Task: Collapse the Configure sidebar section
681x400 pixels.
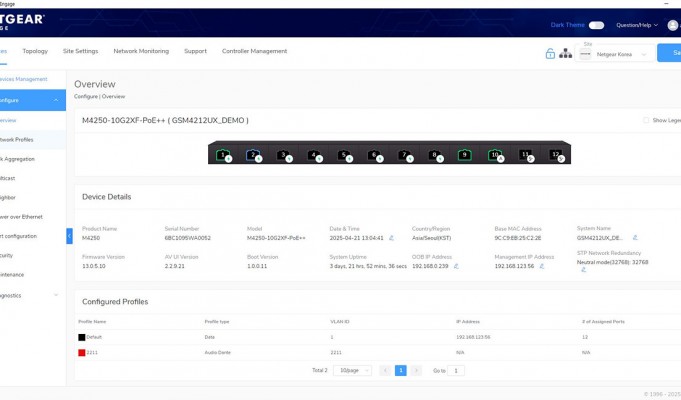Action: [x=56, y=100]
